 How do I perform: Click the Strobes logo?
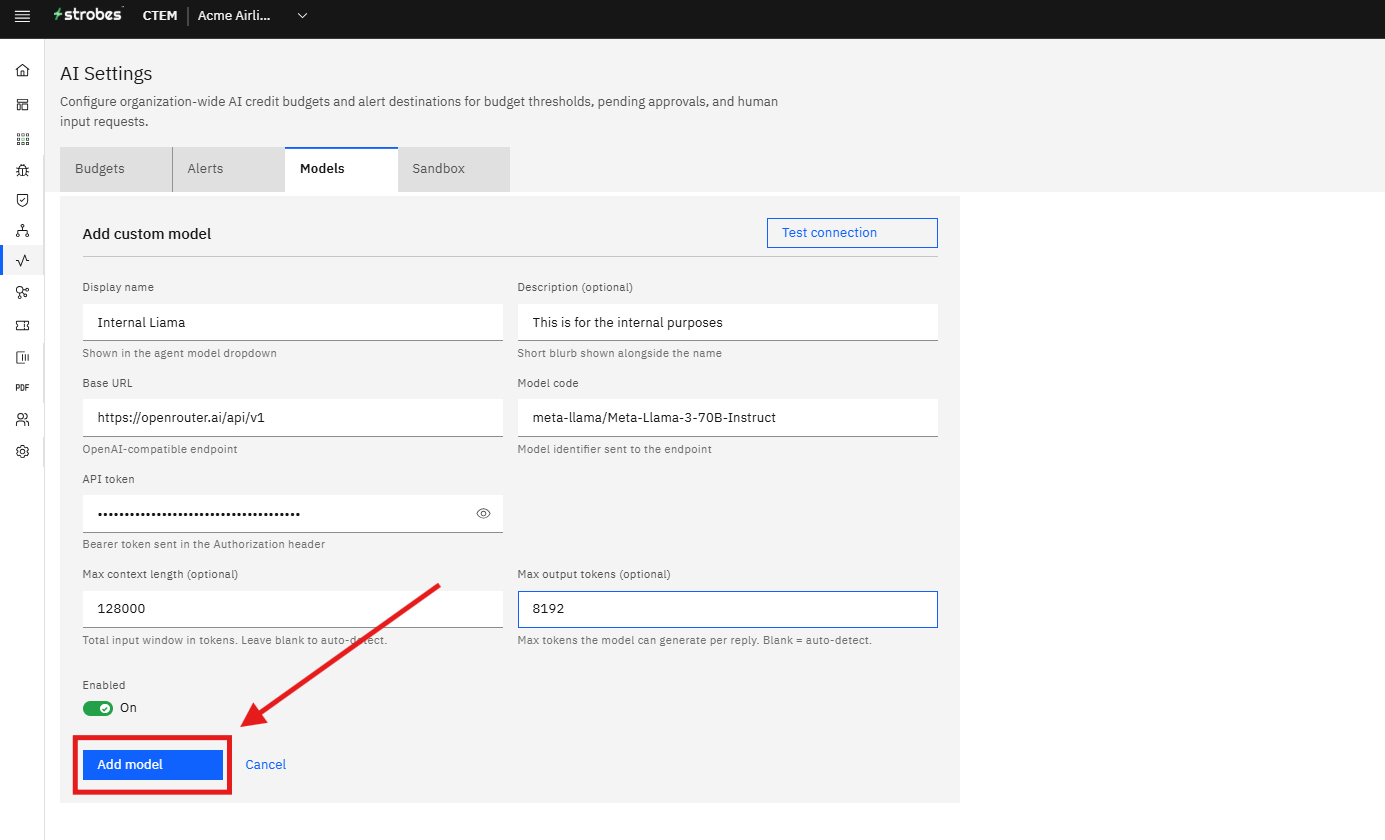tap(88, 15)
